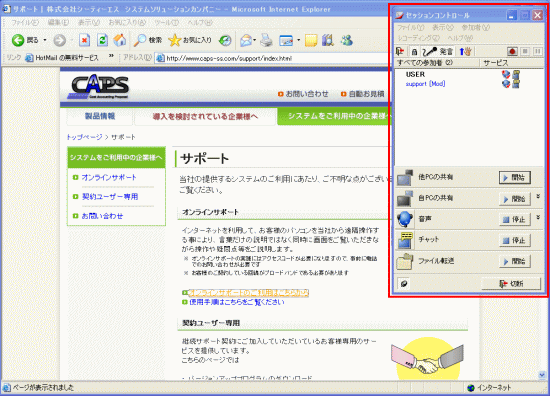Viewport: 550px width, 396px height.
Task: Open the 参加者 menu in Session Control
Action: (x=475, y=27)
